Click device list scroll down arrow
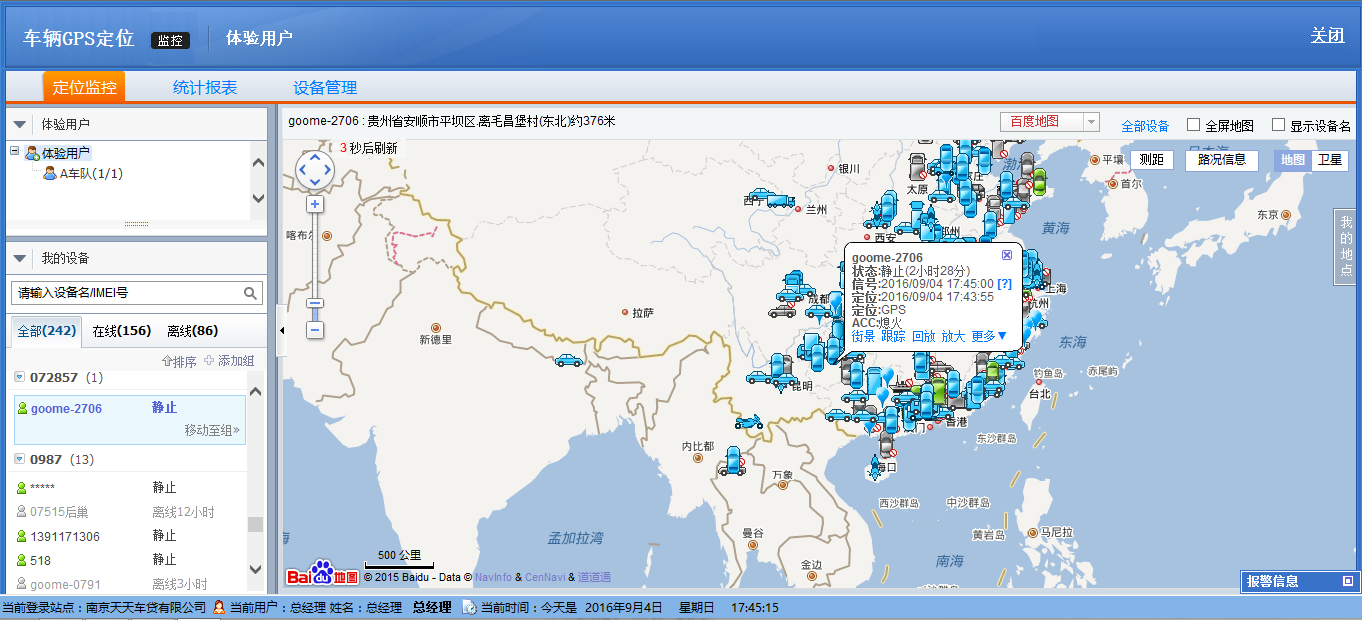 pos(256,569)
